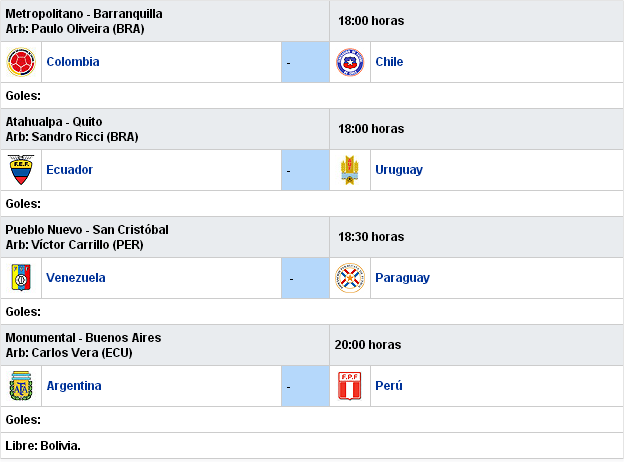Click the Colombia team crest icon

(x=21, y=62)
